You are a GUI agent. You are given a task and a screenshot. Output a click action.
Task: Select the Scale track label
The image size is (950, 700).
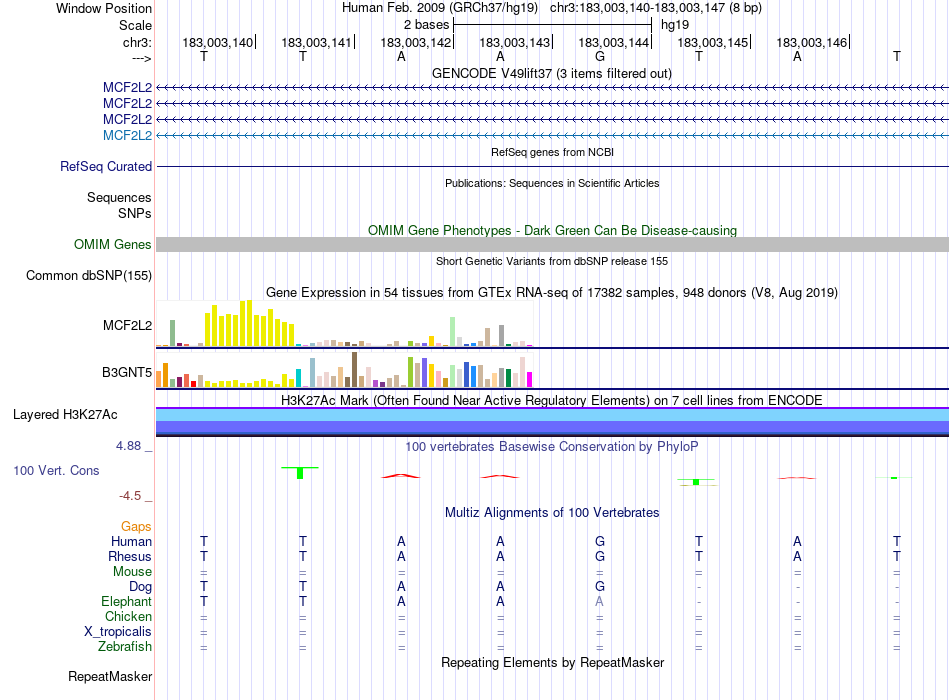[x=135, y=25]
